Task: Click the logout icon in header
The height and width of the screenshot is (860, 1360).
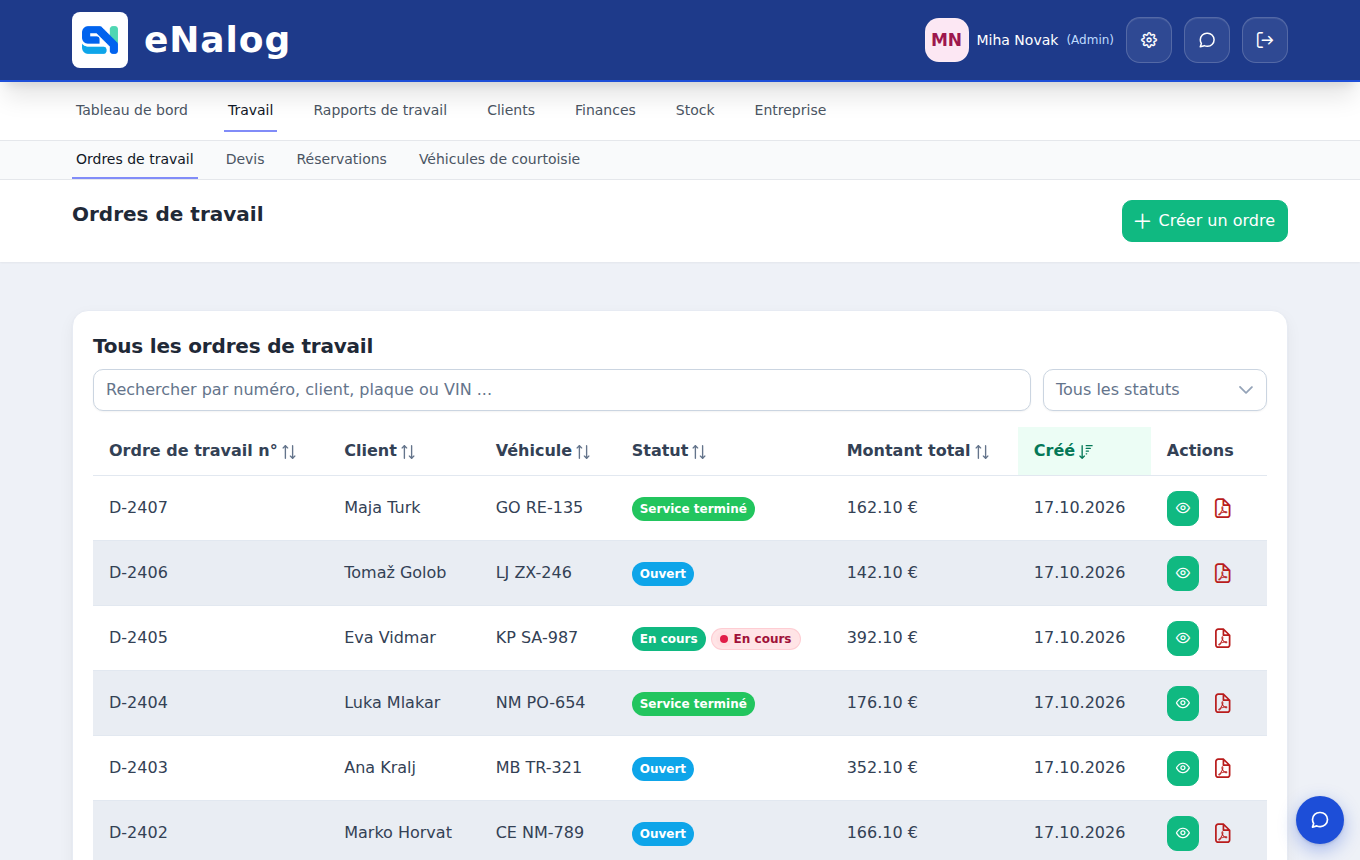Action: 1265,40
